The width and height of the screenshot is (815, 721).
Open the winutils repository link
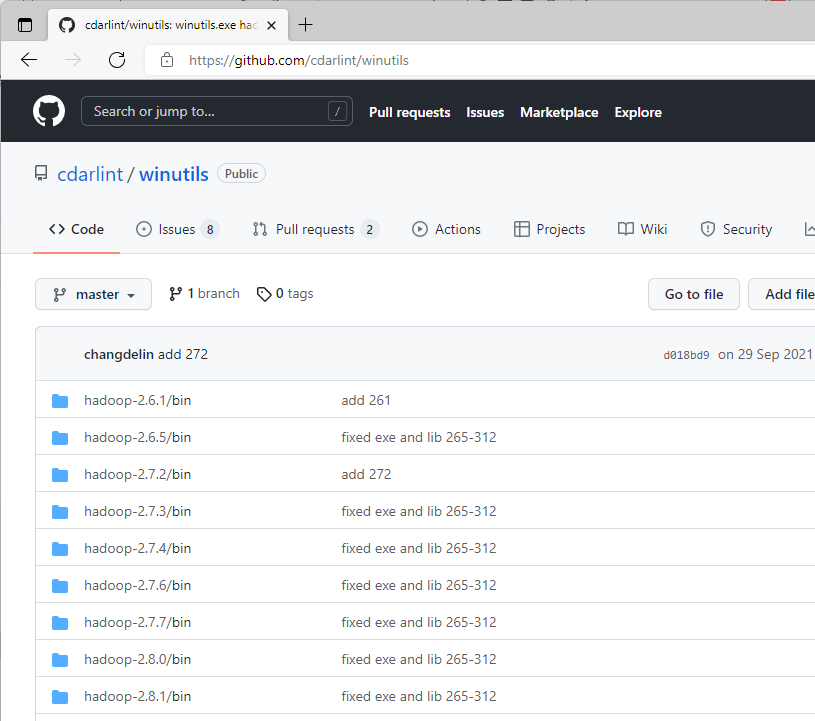(174, 174)
